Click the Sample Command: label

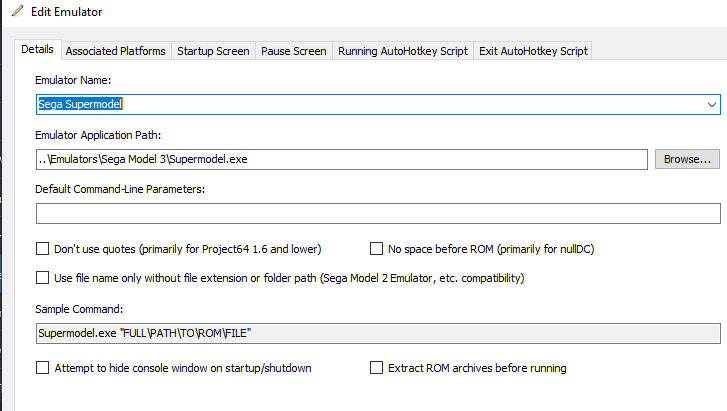click(79, 309)
